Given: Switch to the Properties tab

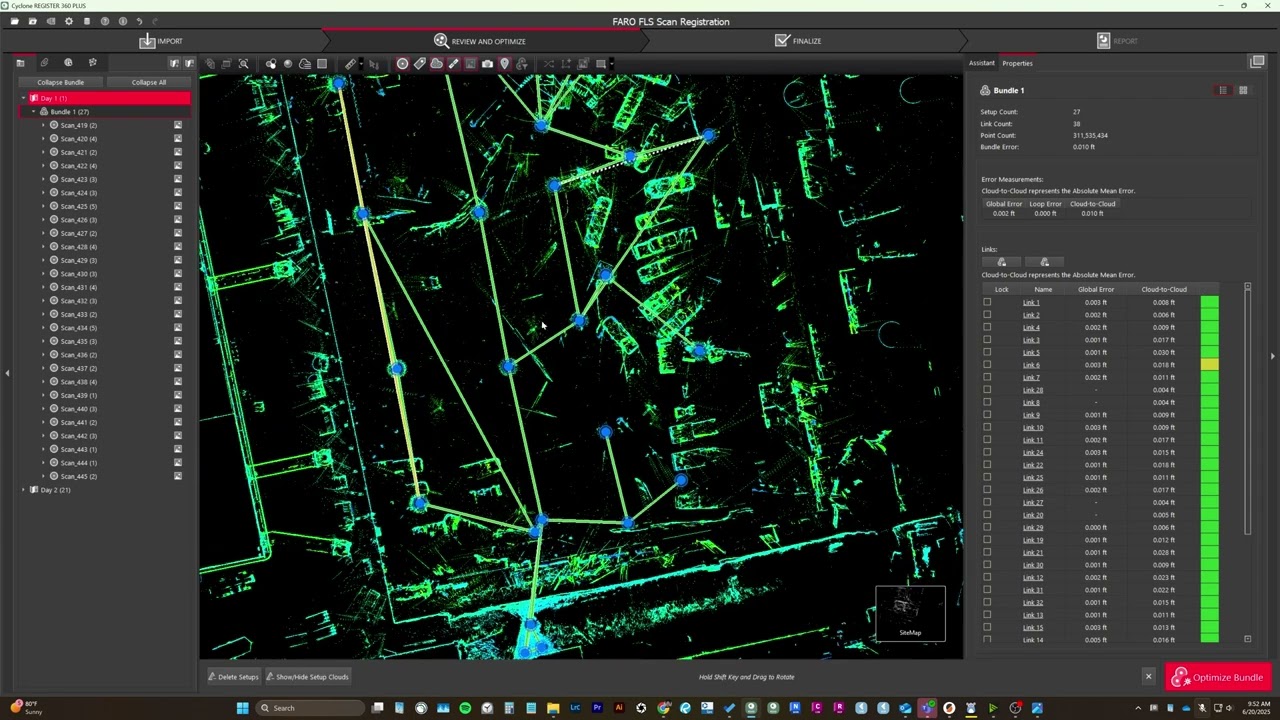Looking at the screenshot, I should coord(1017,63).
